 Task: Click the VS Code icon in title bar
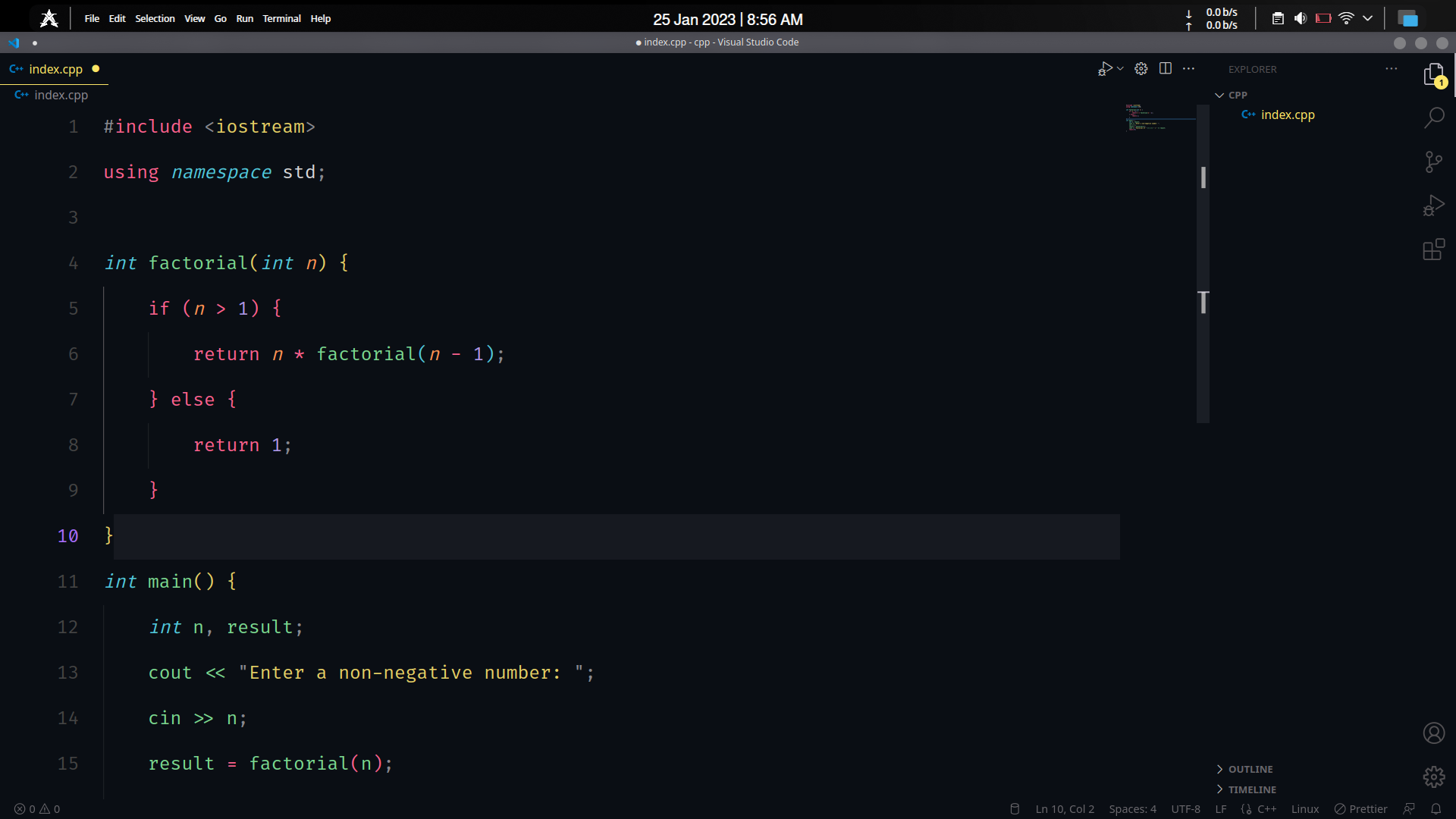tap(14, 42)
